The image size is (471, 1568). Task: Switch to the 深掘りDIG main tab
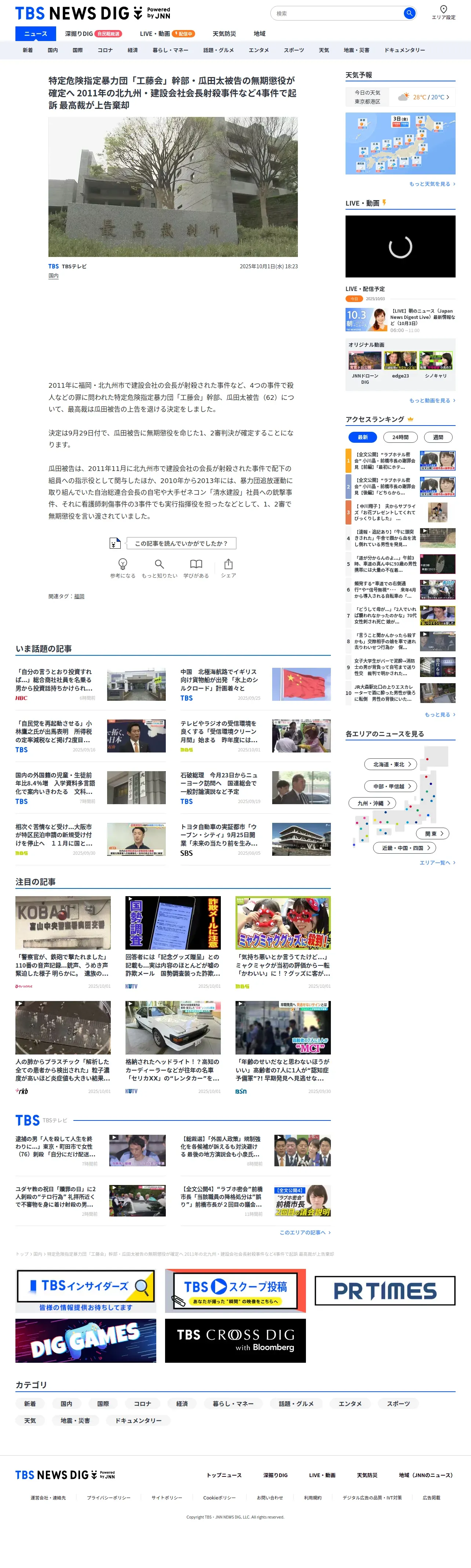(x=93, y=33)
